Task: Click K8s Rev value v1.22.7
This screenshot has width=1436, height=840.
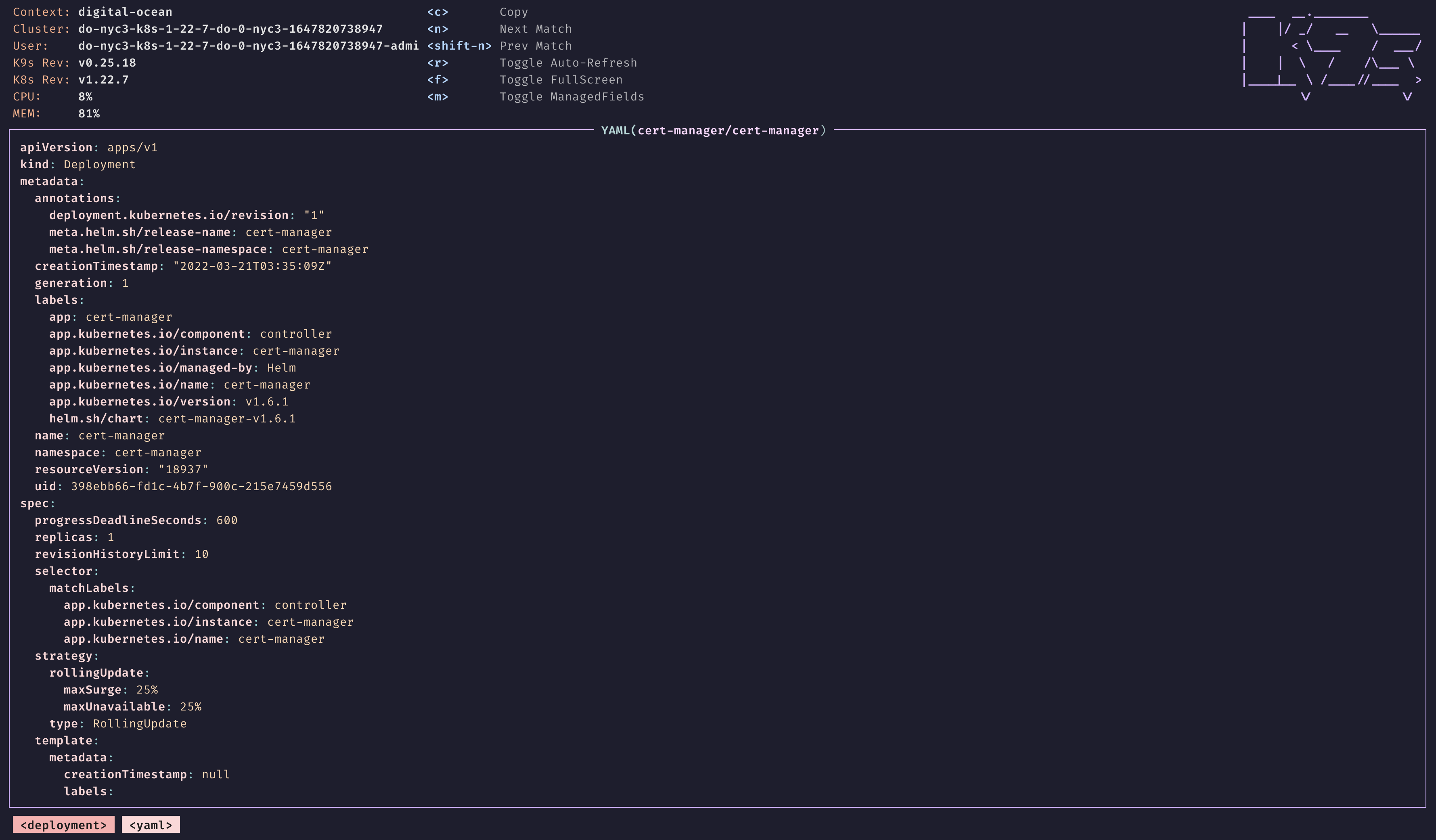Action: click(x=103, y=80)
